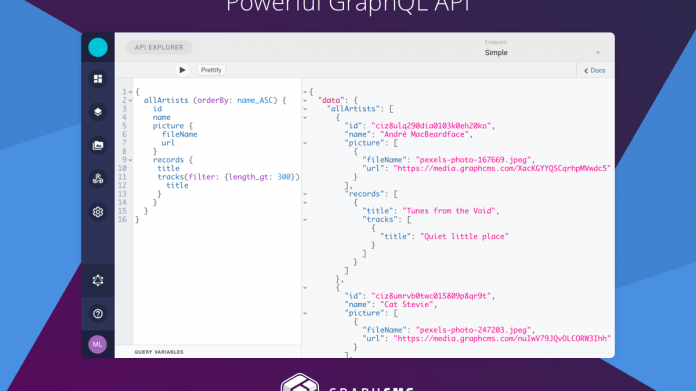Screen dimensions: 696x391
Task: Click "fileName" field on query line 6
Action: coord(179,134)
